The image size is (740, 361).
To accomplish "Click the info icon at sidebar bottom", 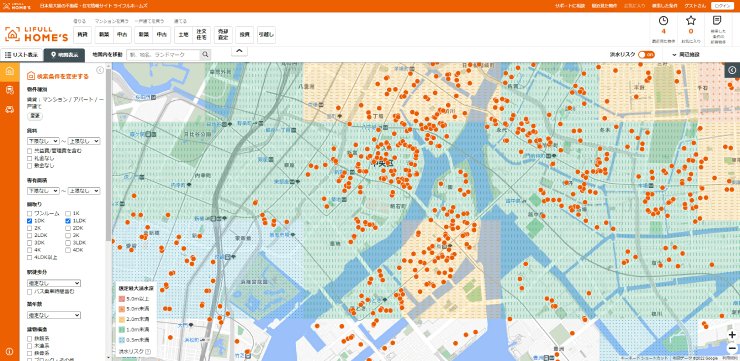I will point(9,351).
